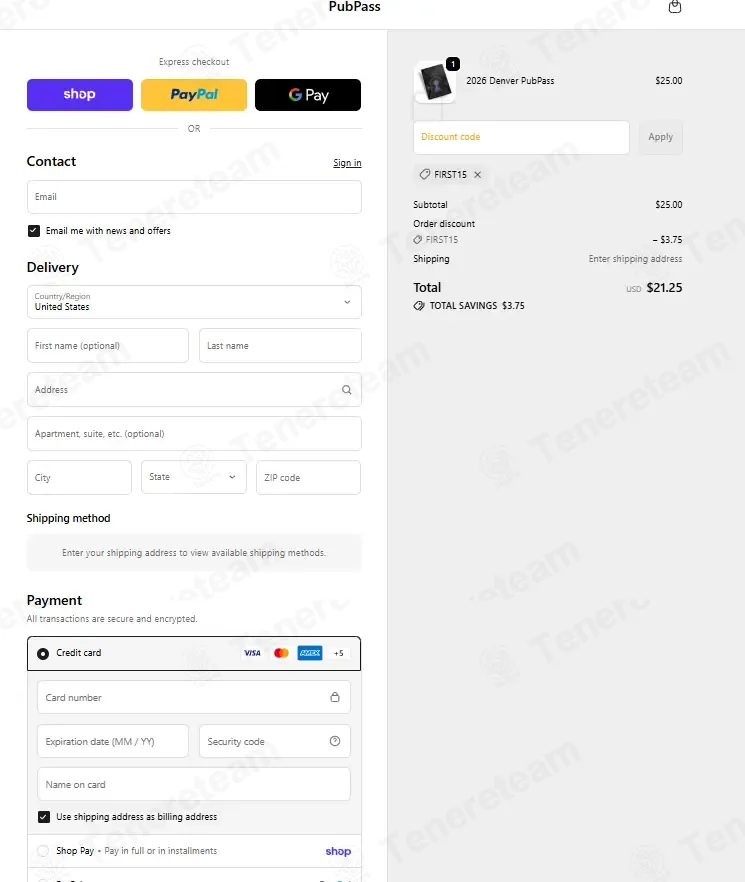Open the Country/Region dropdown
The width and height of the screenshot is (745, 882).
click(194, 302)
